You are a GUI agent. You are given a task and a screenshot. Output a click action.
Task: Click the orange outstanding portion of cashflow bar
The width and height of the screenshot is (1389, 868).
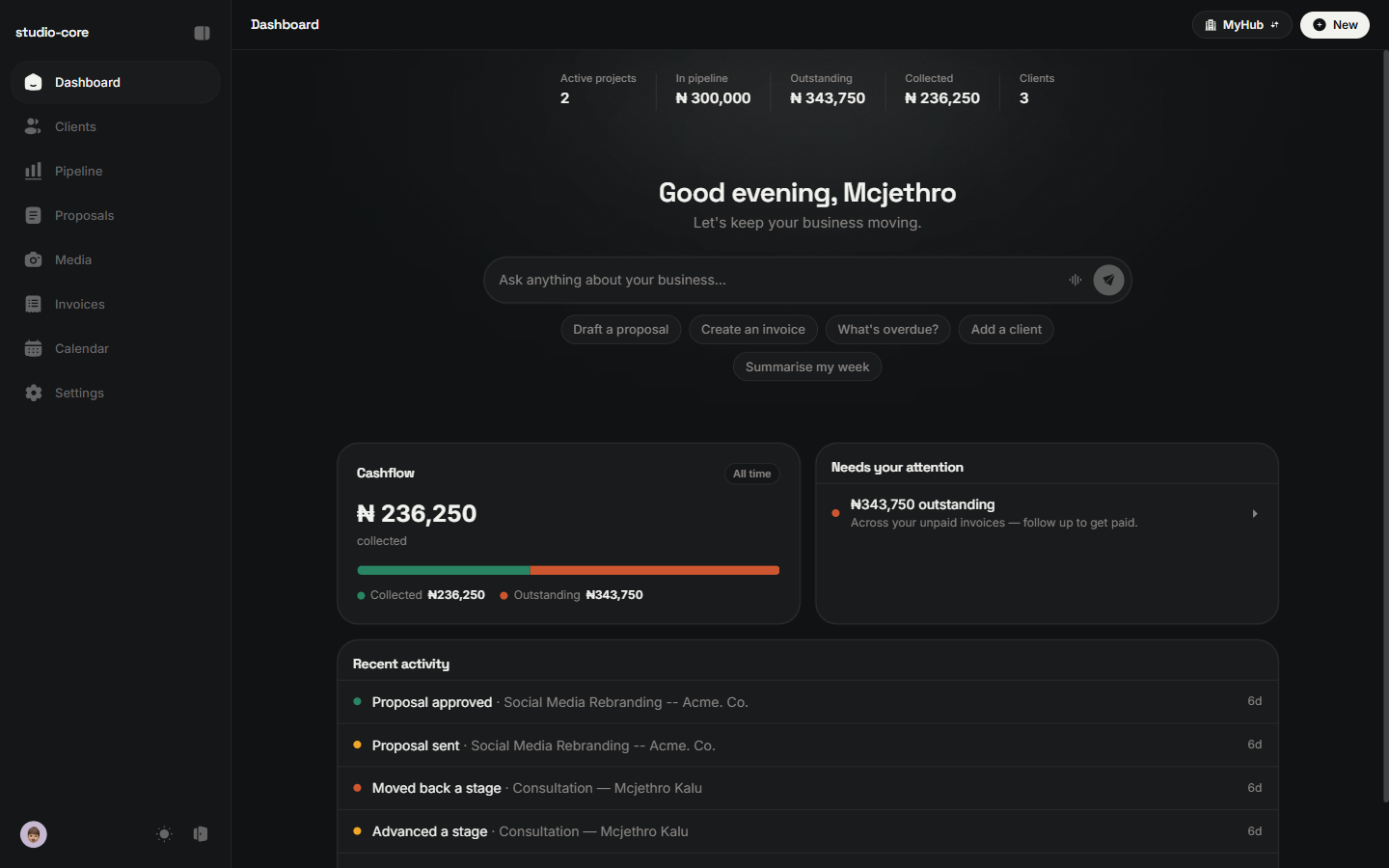pyautogui.click(x=655, y=570)
